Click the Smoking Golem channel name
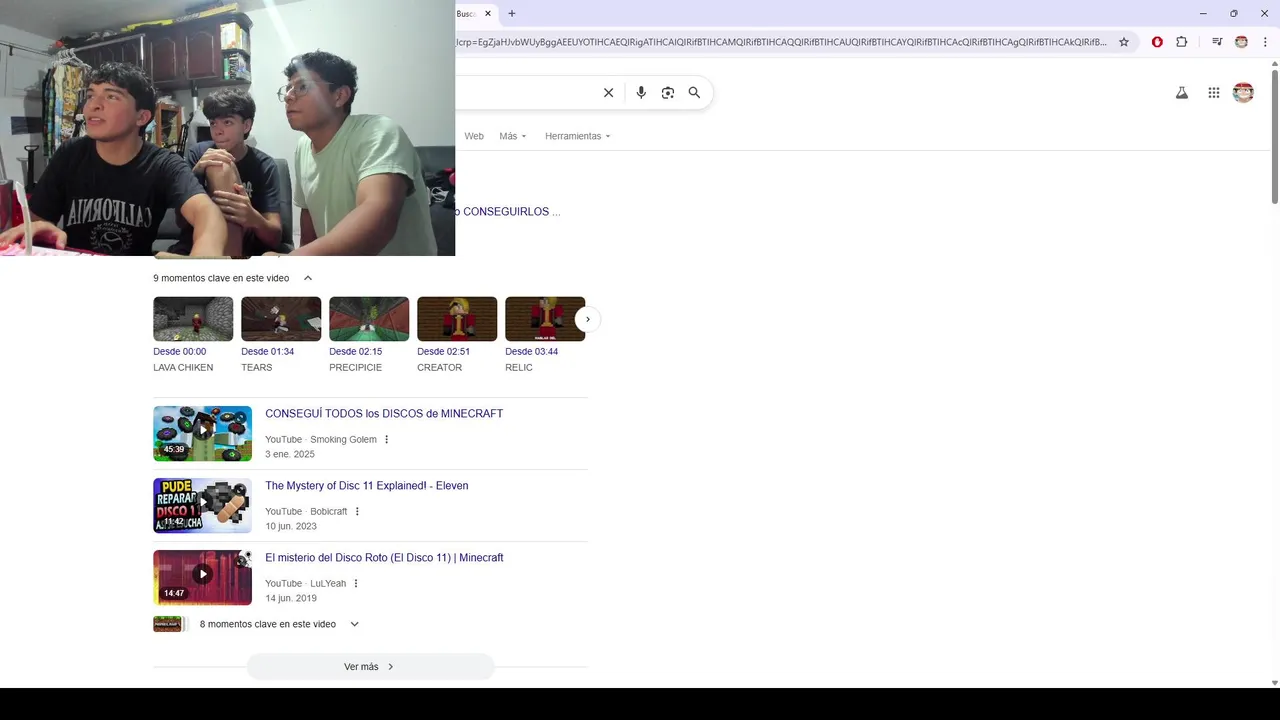The image size is (1280, 720). [x=343, y=440]
